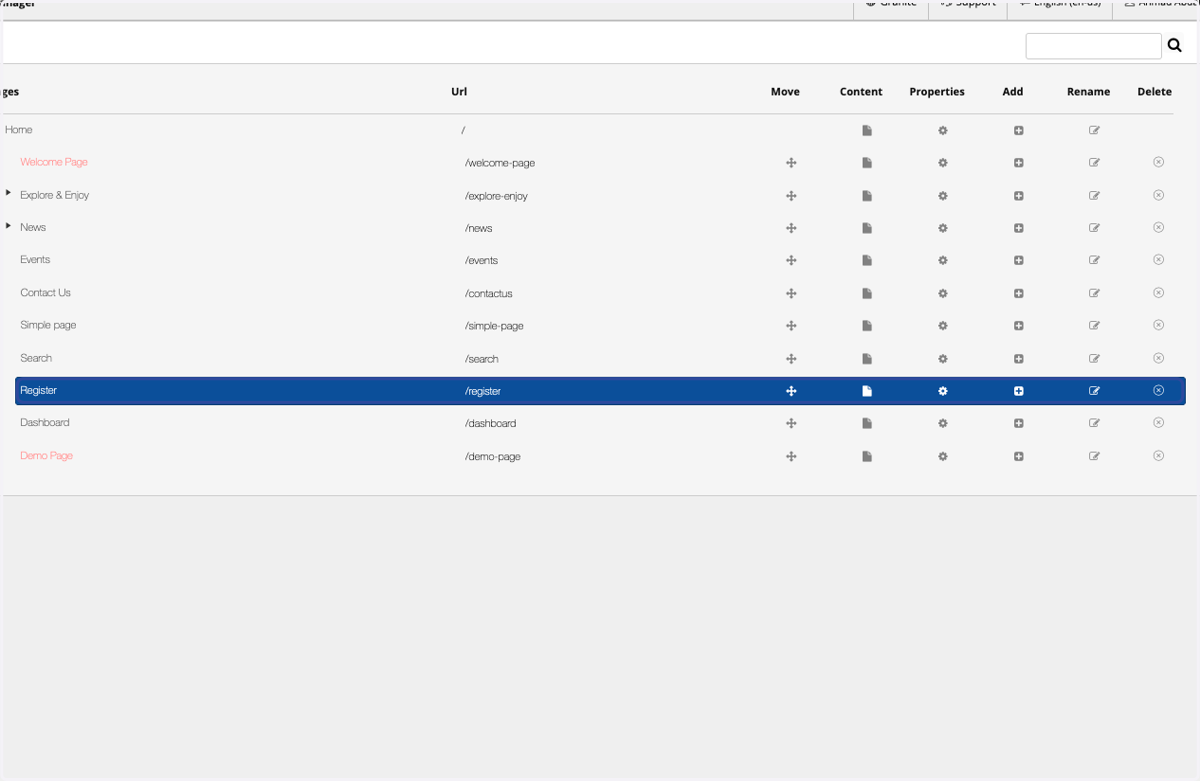Click the /explore-enjoy url text

point(496,196)
